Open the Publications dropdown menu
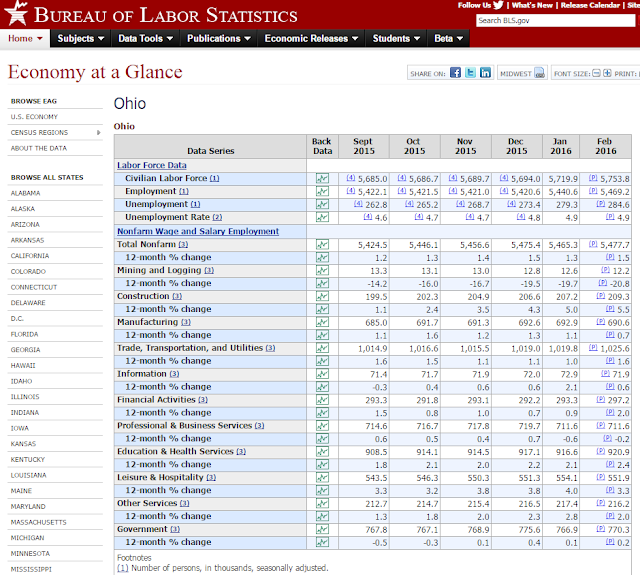The width and height of the screenshot is (640, 575). (x=218, y=38)
